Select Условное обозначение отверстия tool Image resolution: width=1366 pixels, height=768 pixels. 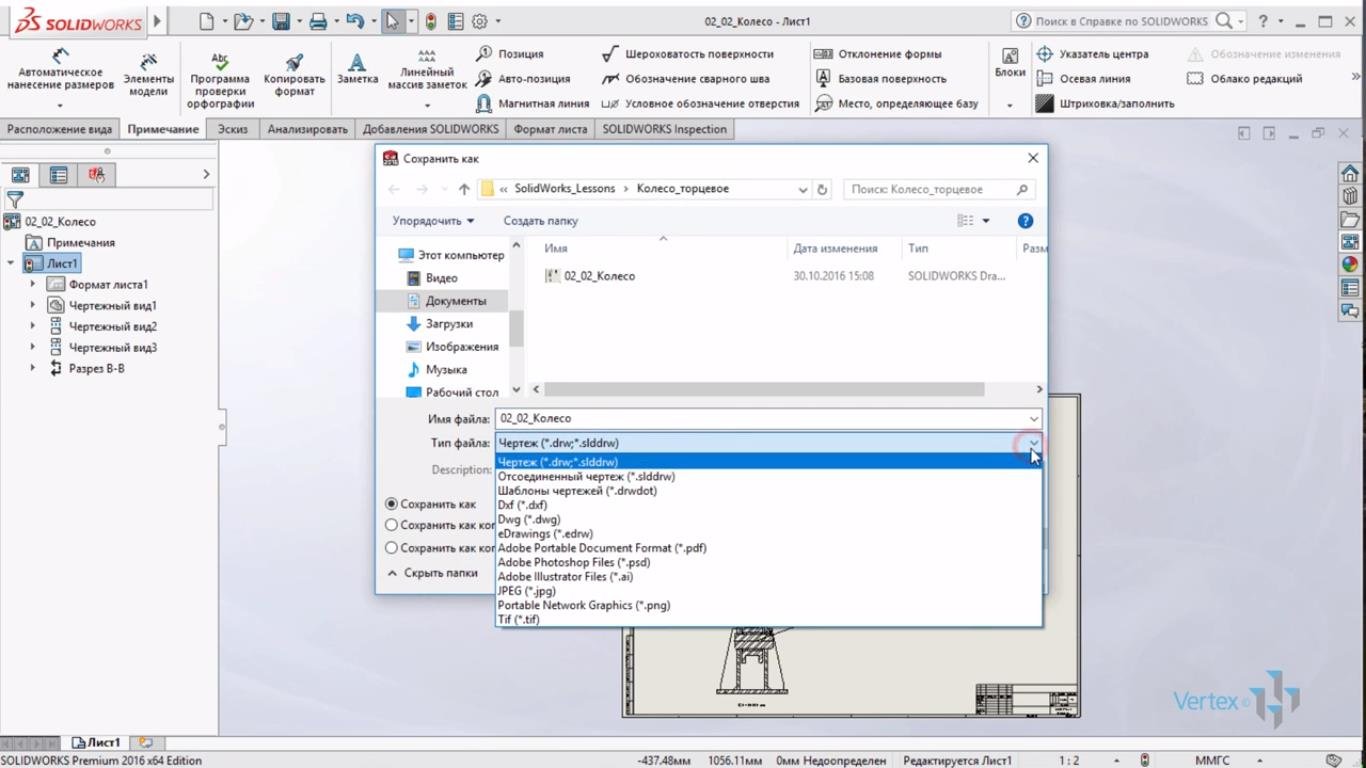coord(700,103)
